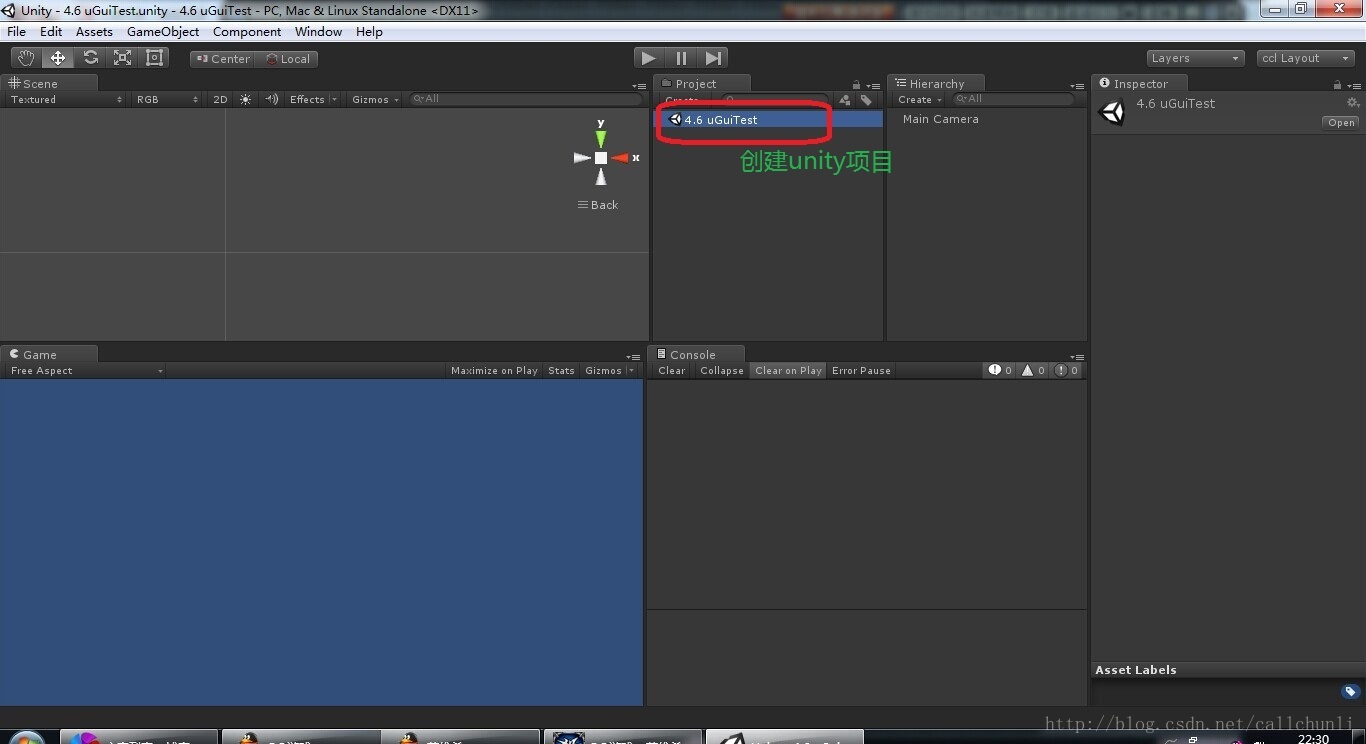Open the Help menu

(369, 32)
